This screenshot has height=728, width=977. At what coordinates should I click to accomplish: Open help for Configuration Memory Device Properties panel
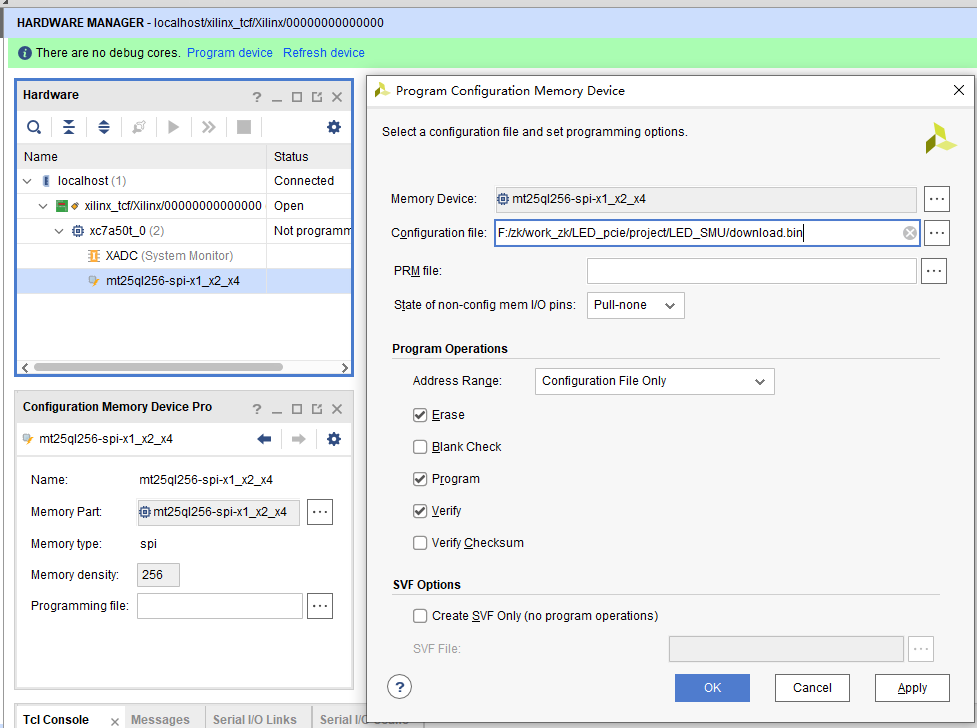click(x=257, y=409)
